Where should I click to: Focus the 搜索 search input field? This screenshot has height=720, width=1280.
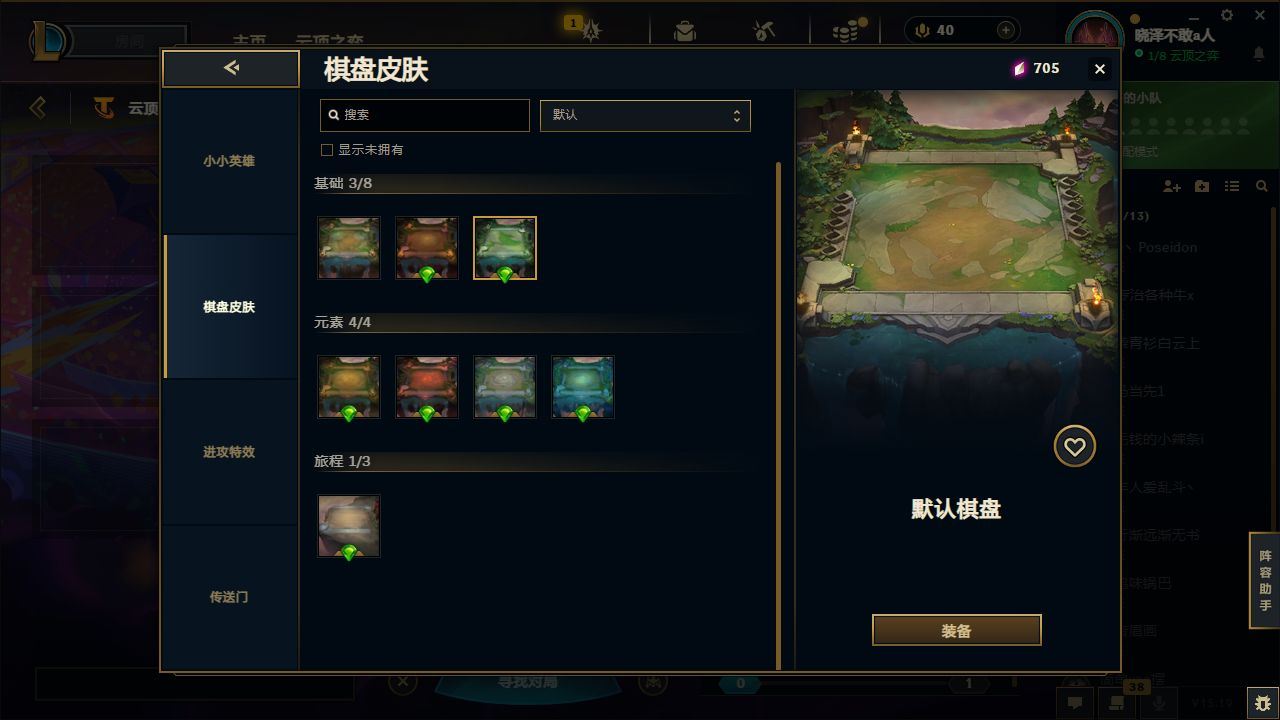pos(425,115)
